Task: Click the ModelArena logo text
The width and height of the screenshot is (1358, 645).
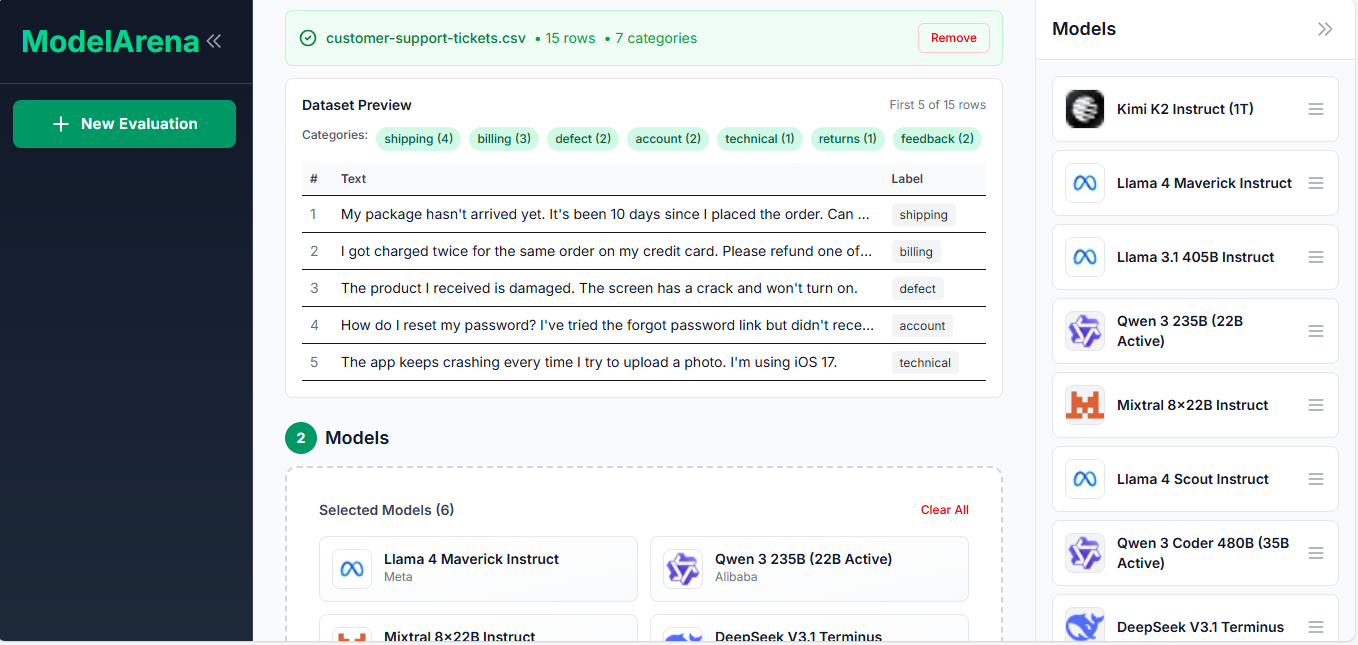Action: click(x=110, y=41)
